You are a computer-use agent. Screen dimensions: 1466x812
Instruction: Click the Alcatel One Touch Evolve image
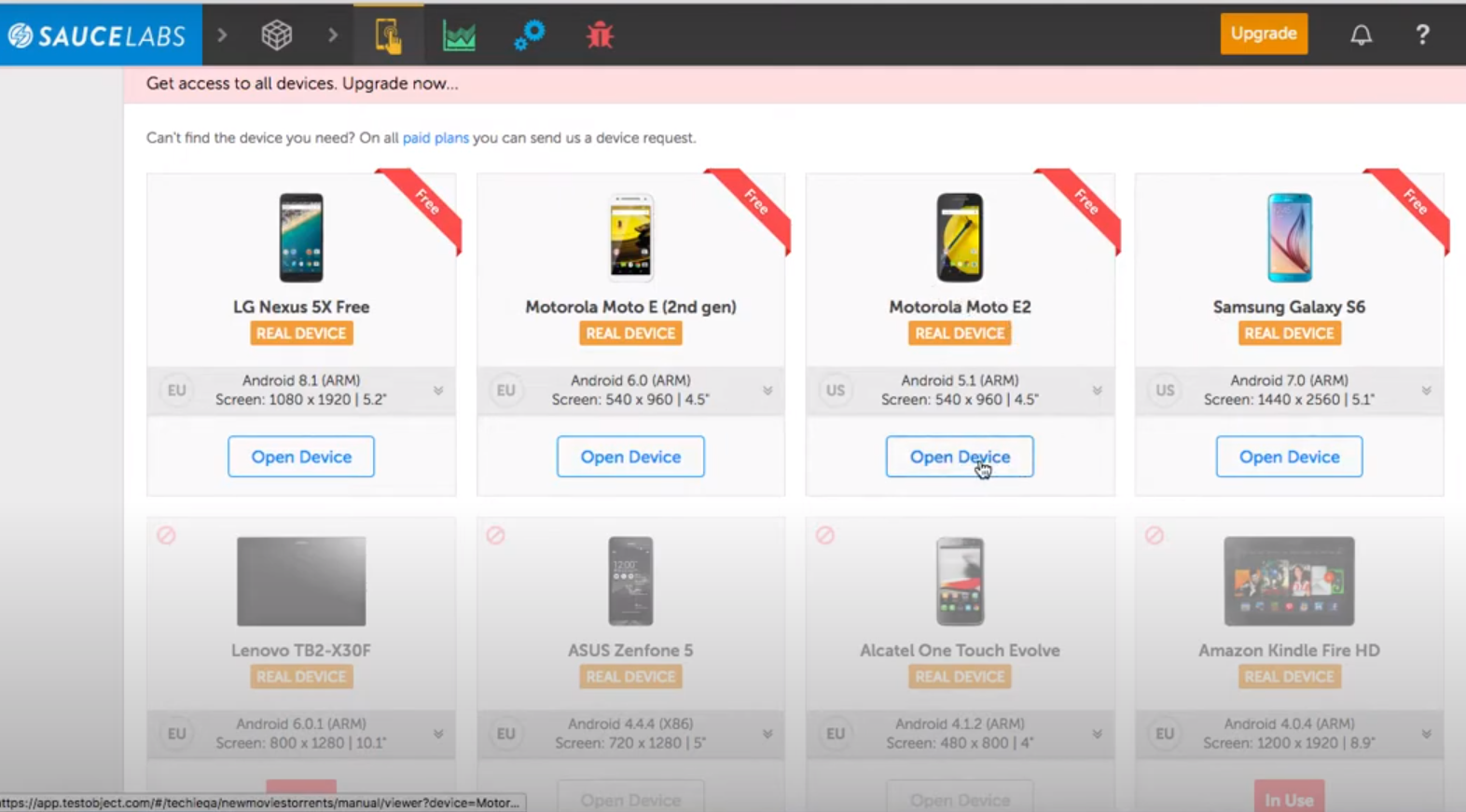click(x=960, y=581)
